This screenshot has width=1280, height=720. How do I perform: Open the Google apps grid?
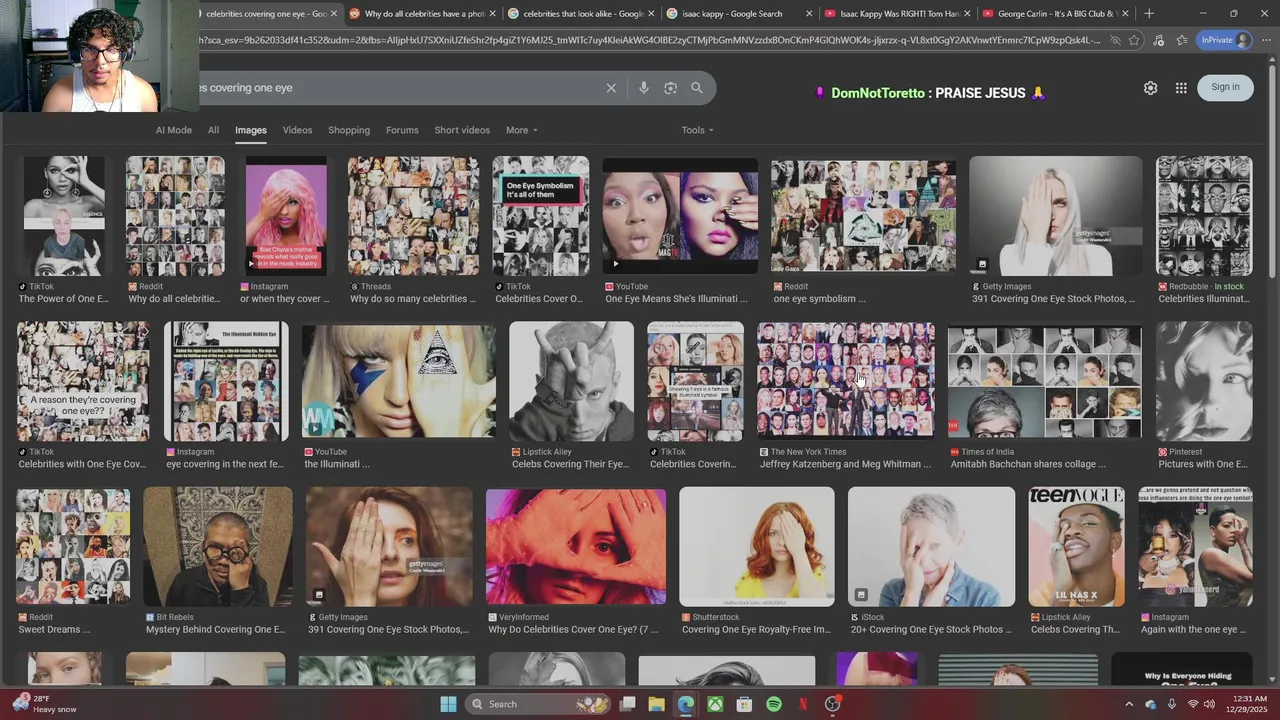[x=1181, y=88]
